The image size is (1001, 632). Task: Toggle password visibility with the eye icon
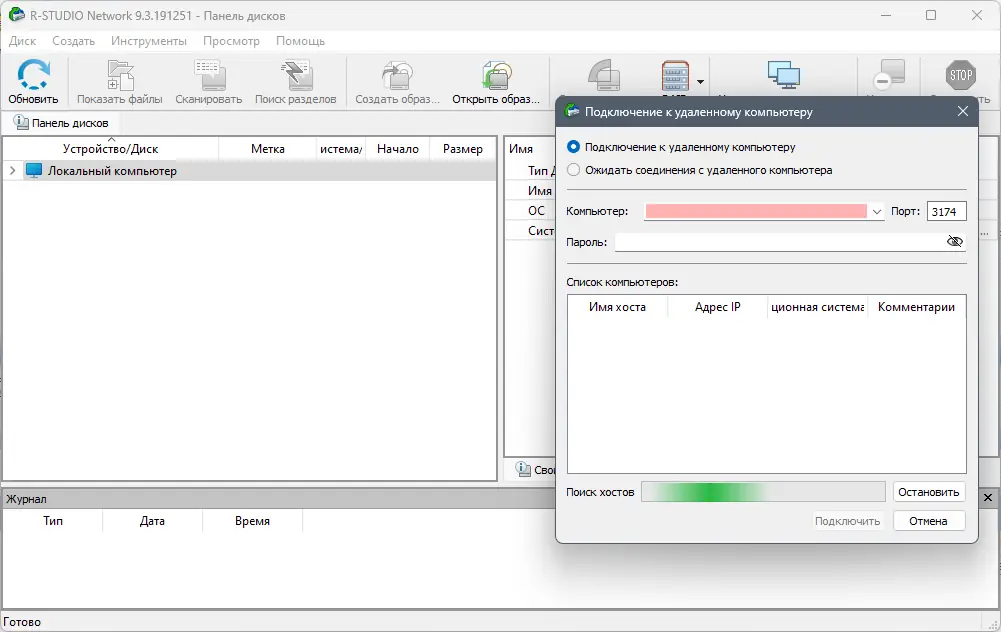pos(955,241)
